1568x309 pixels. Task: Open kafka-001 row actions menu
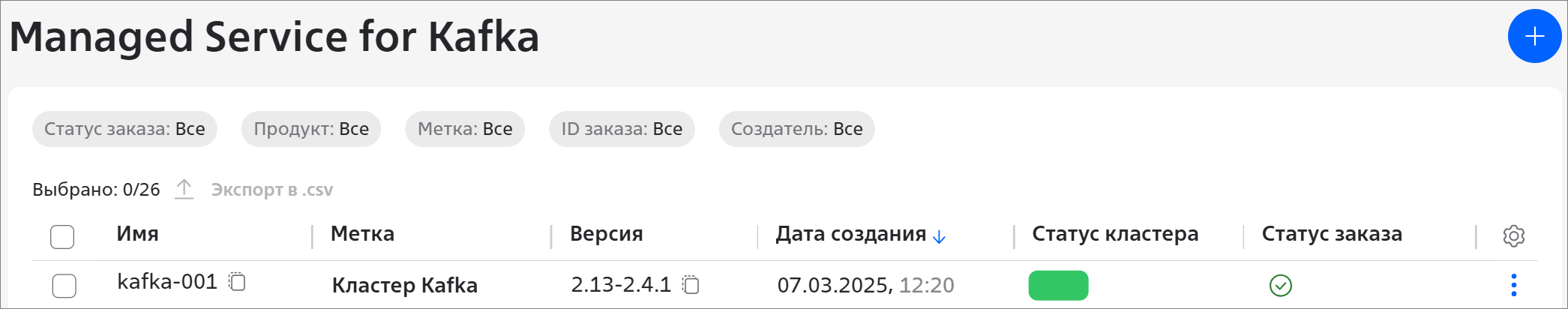(x=1513, y=285)
